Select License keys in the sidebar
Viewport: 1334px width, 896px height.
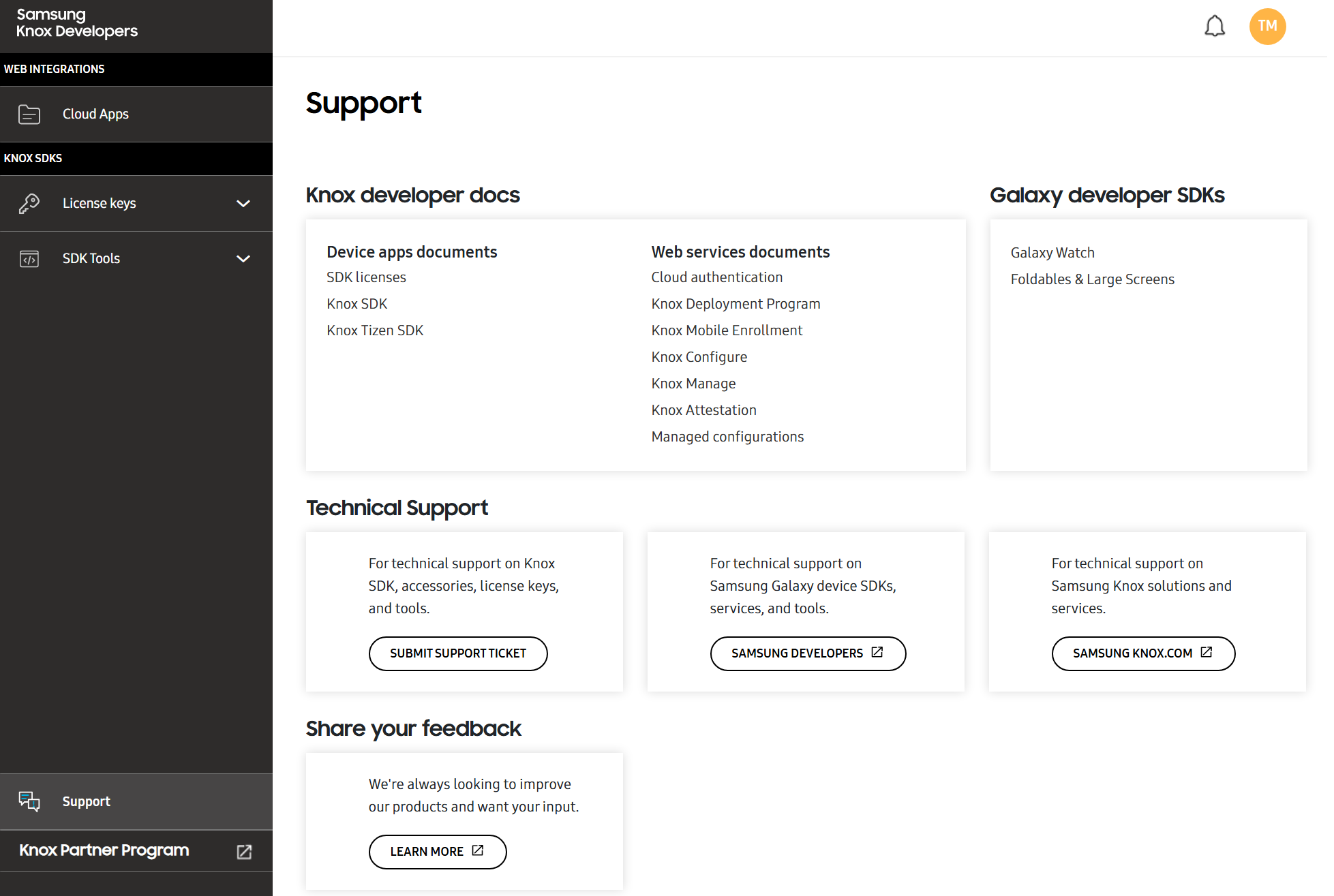[x=136, y=204]
